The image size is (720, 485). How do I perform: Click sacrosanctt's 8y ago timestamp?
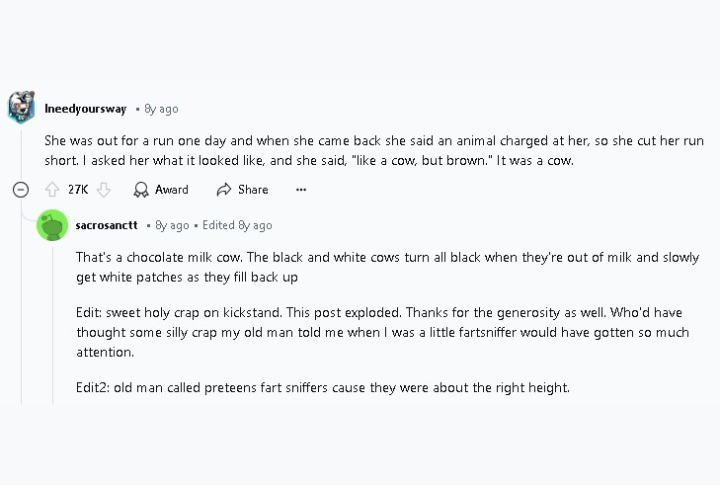tap(172, 226)
